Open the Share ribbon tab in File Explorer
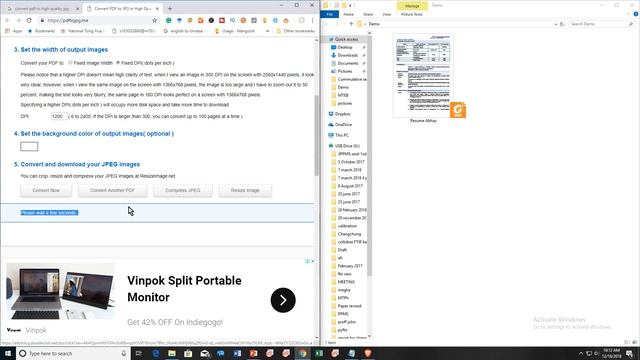 368,14
